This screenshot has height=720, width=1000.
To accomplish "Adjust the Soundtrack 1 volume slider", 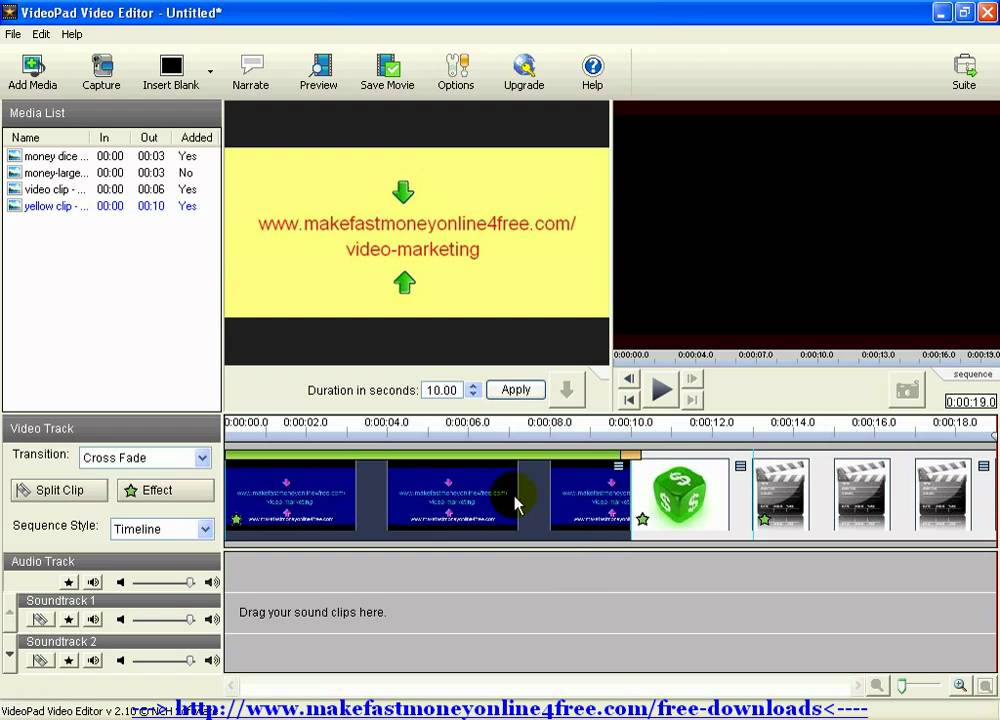I will click(189, 619).
